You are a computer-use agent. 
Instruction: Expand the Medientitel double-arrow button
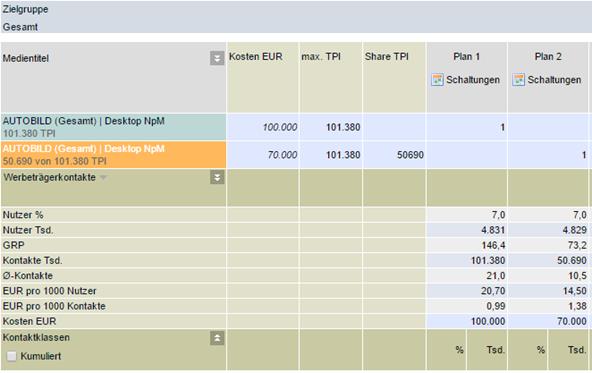[x=217, y=58]
